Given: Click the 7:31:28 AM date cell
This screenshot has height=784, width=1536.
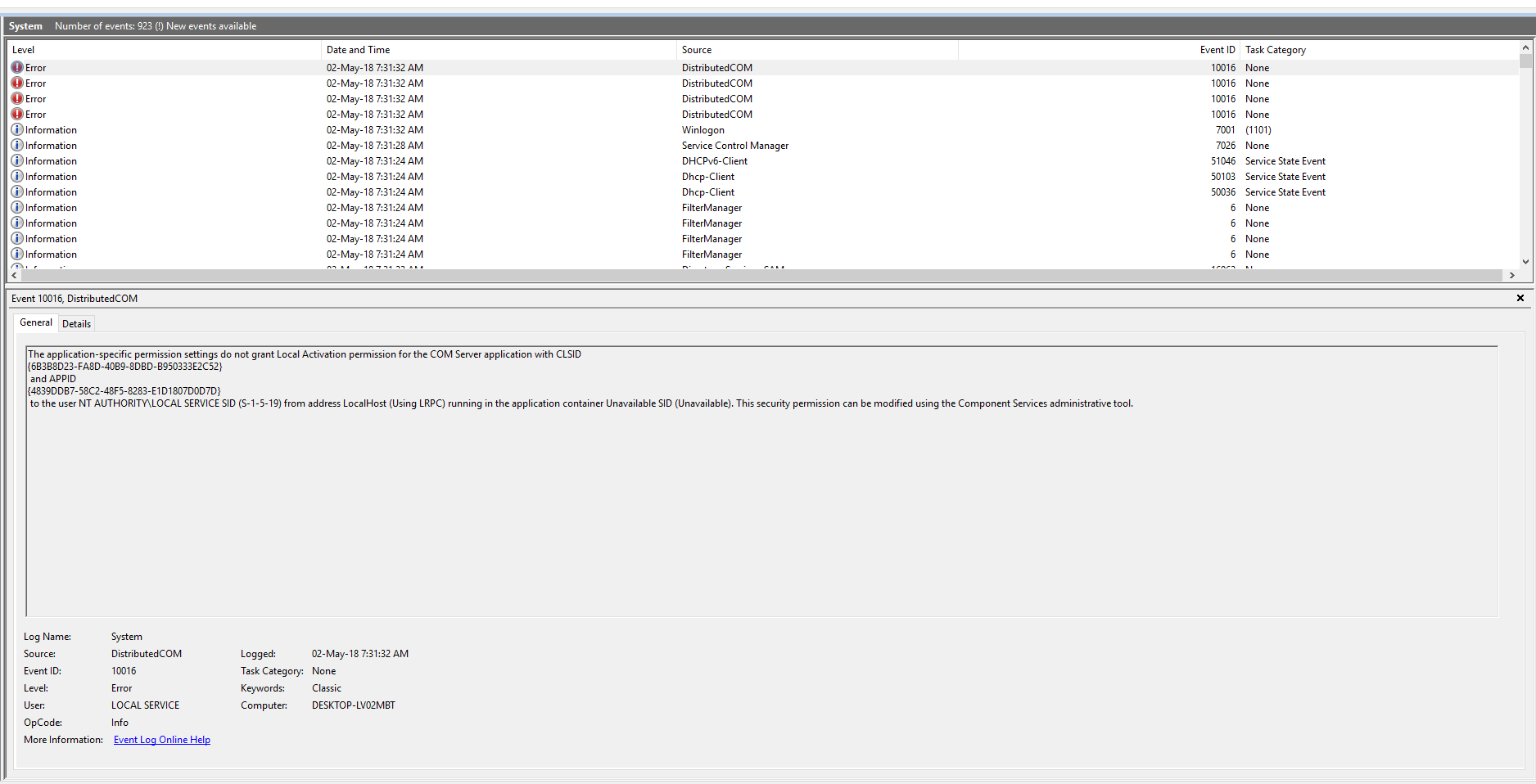Looking at the screenshot, I should (x=375, y=146).
